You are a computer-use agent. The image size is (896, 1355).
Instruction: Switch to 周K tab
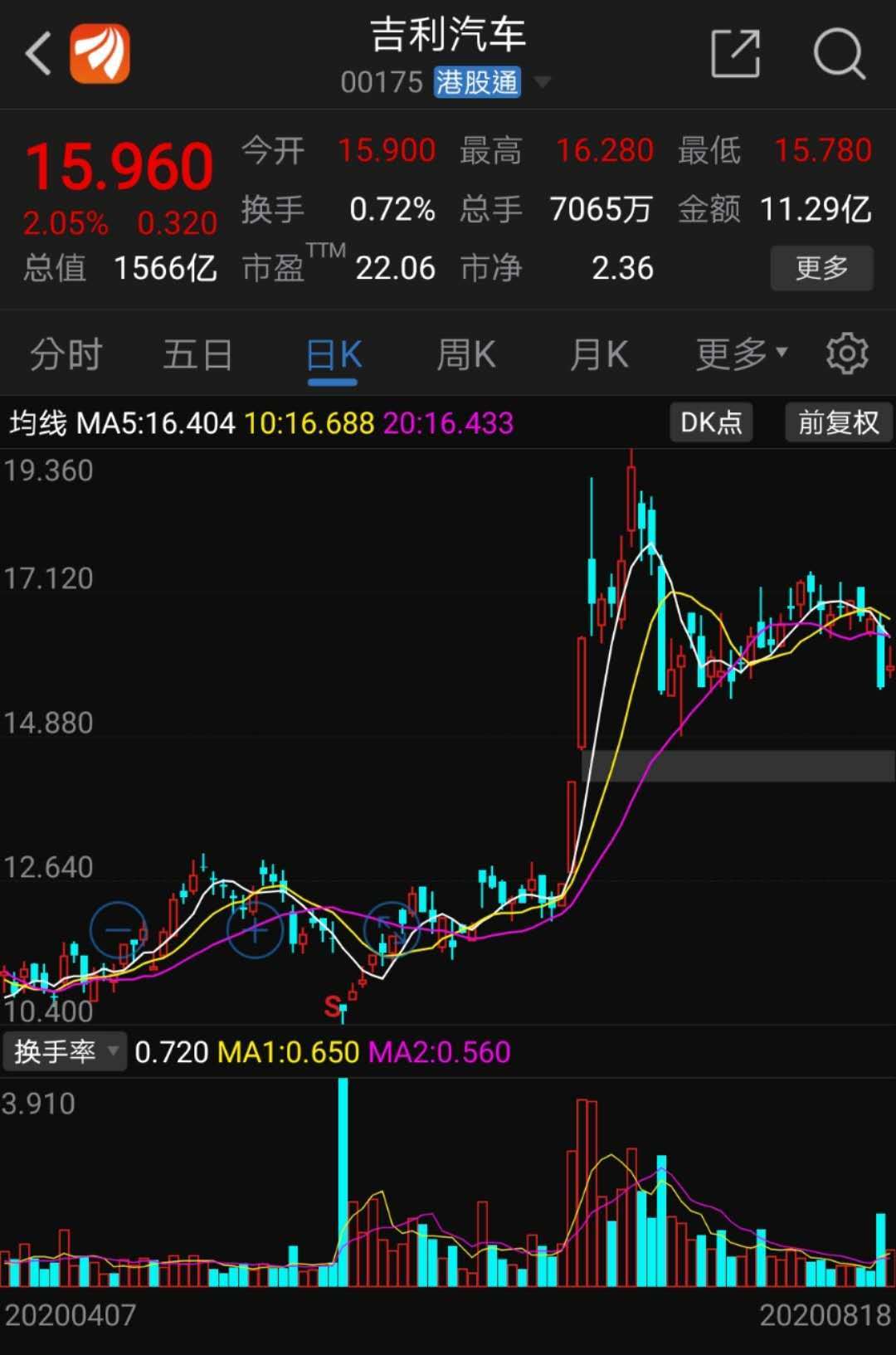(x=466, y=355)
